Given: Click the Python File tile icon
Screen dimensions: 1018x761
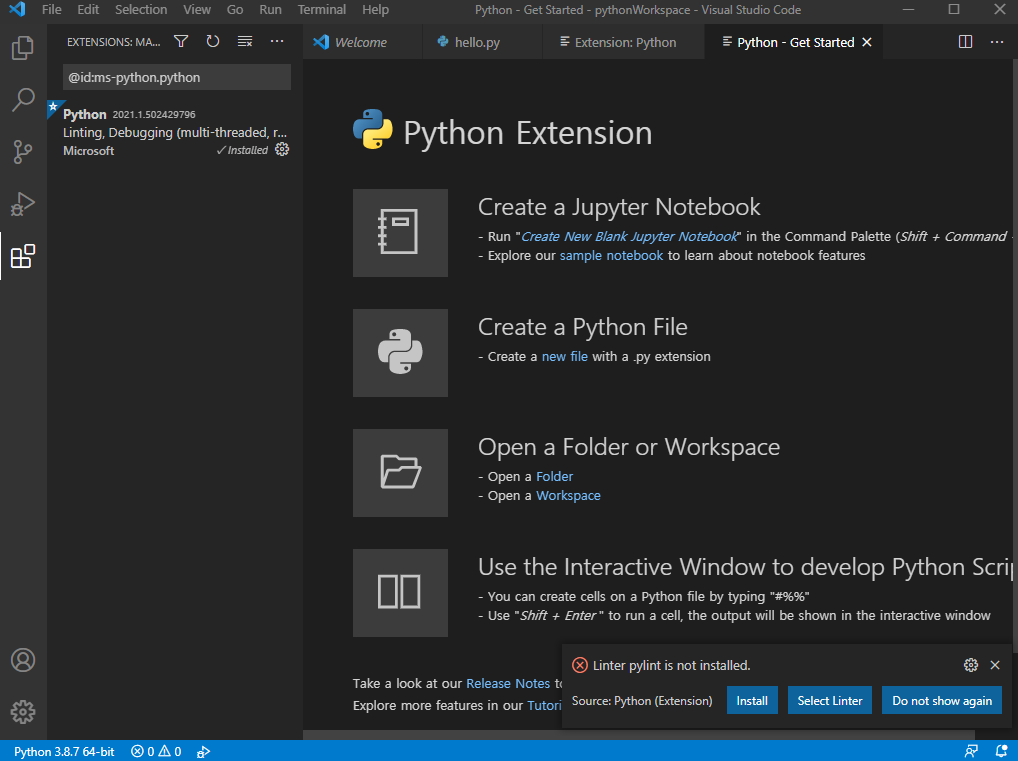Looking at the screenshot, I should pos(400,353).
